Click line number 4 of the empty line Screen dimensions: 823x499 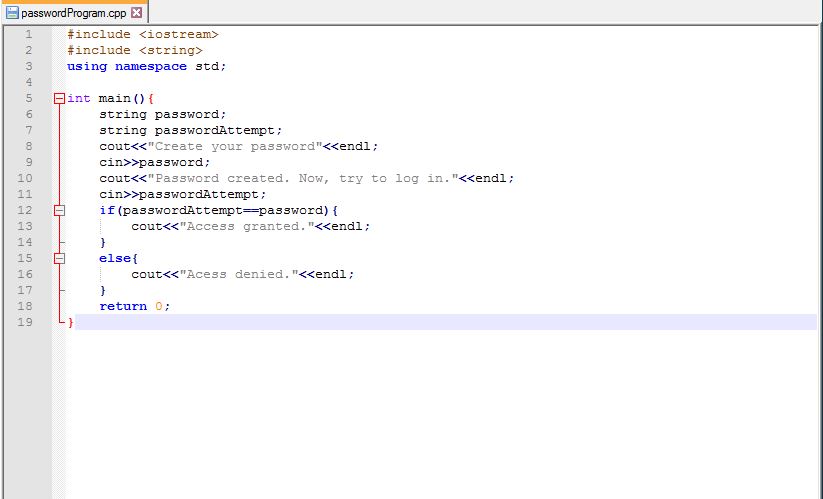click(x=28, y=82)
